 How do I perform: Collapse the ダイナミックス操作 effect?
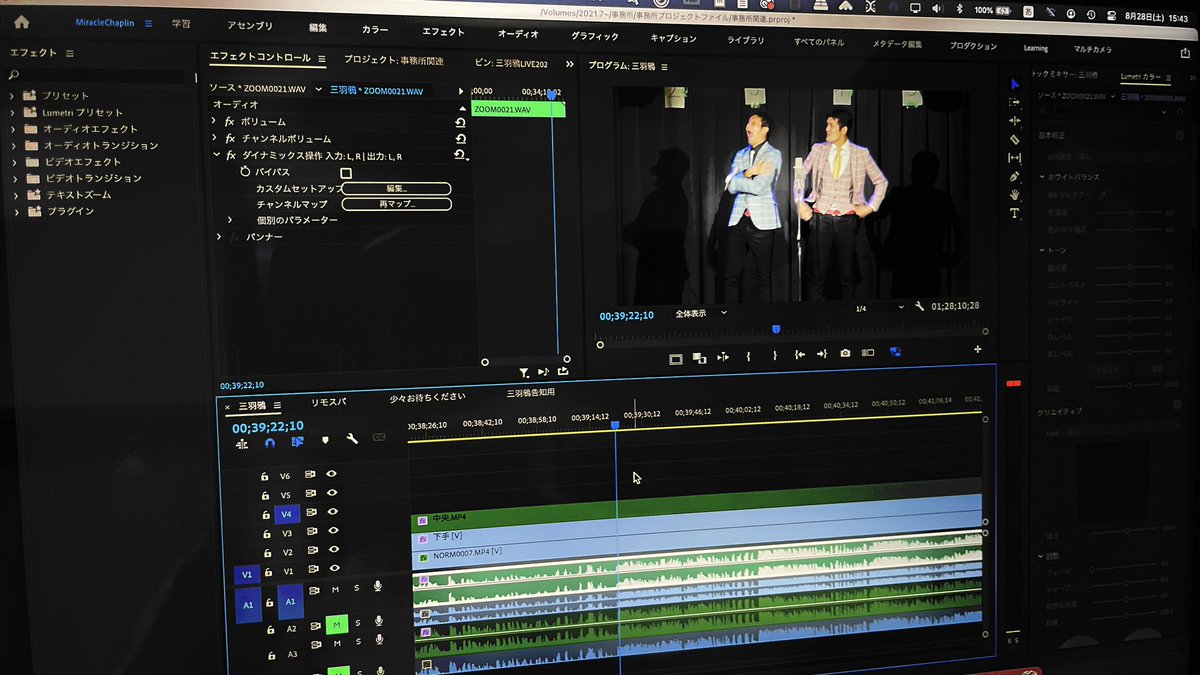point(215,156)
